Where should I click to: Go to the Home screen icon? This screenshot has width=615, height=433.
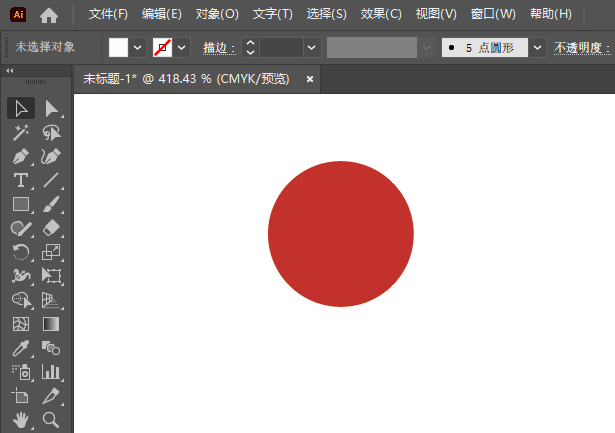pyautogui.click(x=49, y=15)
